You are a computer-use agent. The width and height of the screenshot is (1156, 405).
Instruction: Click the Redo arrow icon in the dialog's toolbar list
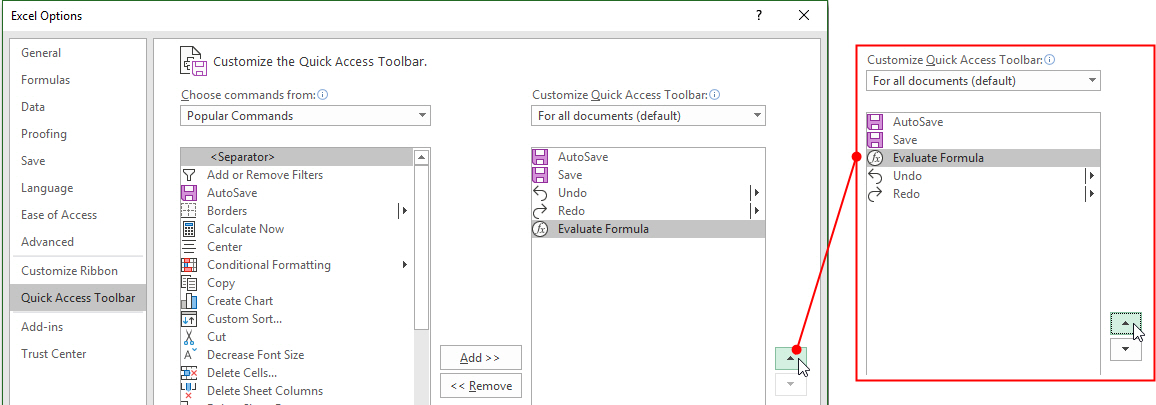pos(540,211)
